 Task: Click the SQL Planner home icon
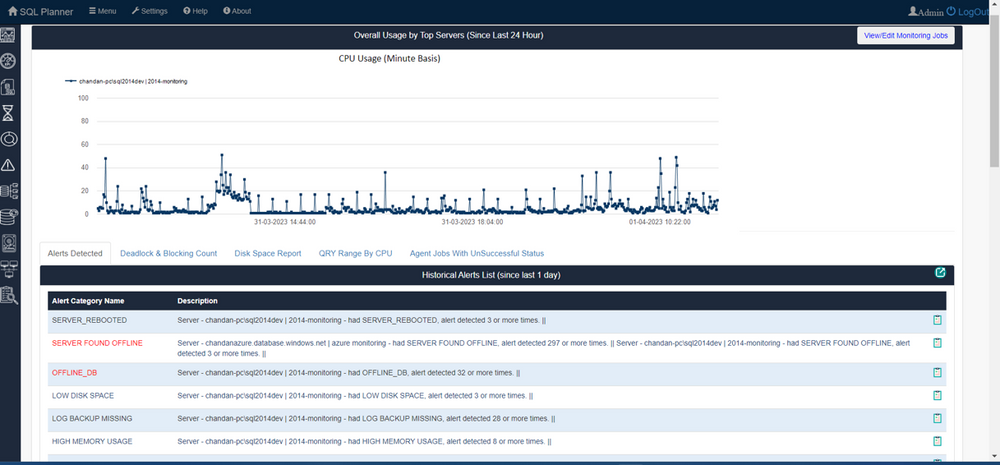pos(13,11)
